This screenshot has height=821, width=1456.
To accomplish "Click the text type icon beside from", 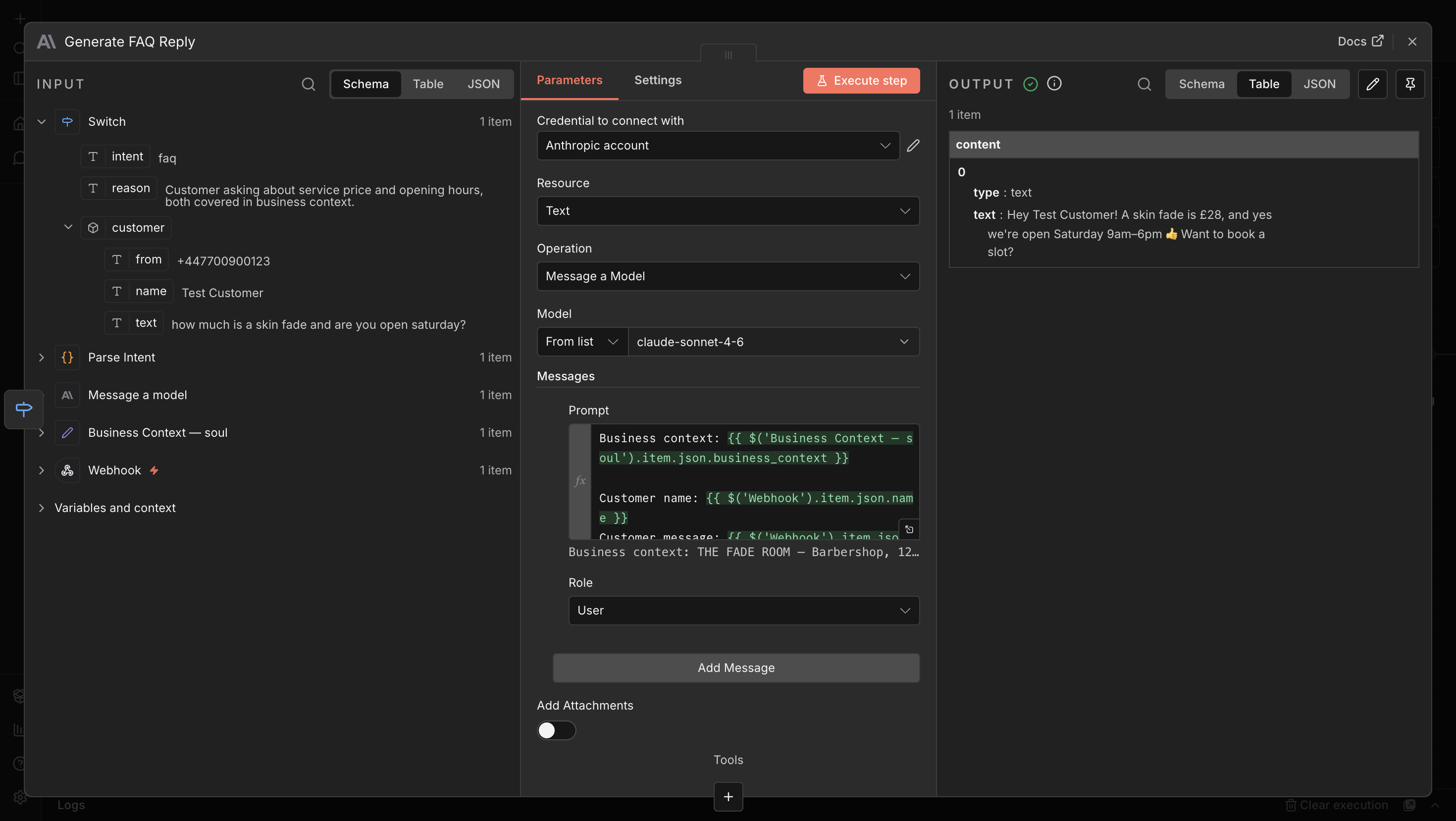I will [117, 259].
